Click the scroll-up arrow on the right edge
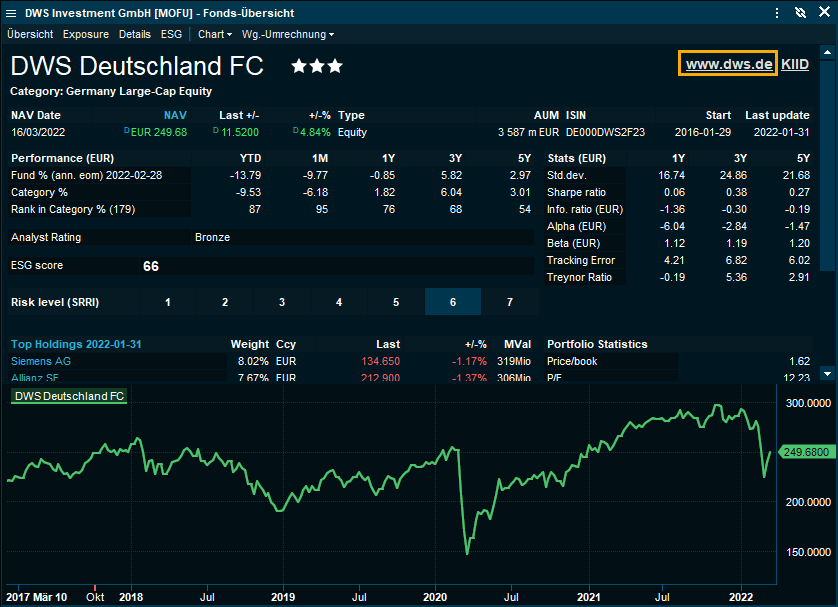 click(827, 51)
